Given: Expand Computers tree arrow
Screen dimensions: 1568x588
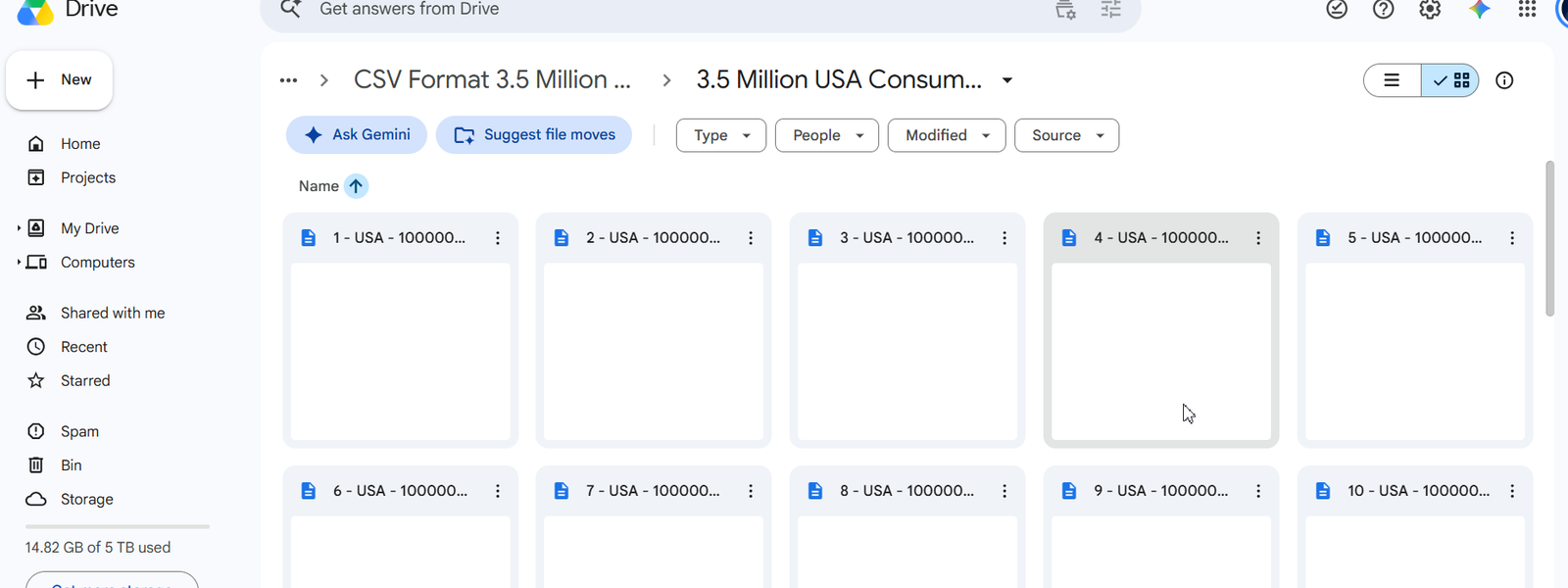Looking at the screenshot, I should pyautogui.click(x=19, y=263).
